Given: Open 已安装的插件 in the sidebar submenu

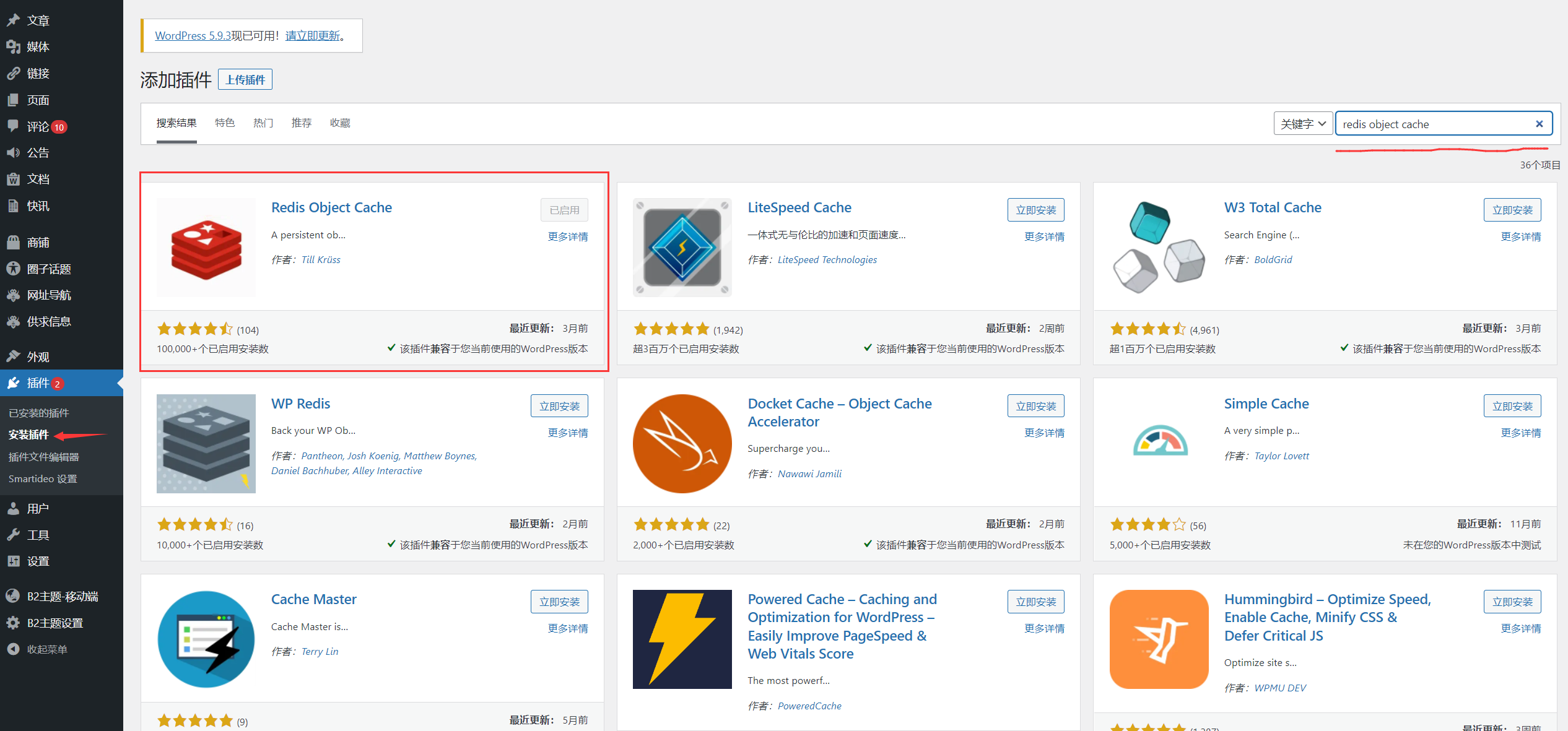Looking at the screenshot, I should pyautogui.click(x=39, y=413).
